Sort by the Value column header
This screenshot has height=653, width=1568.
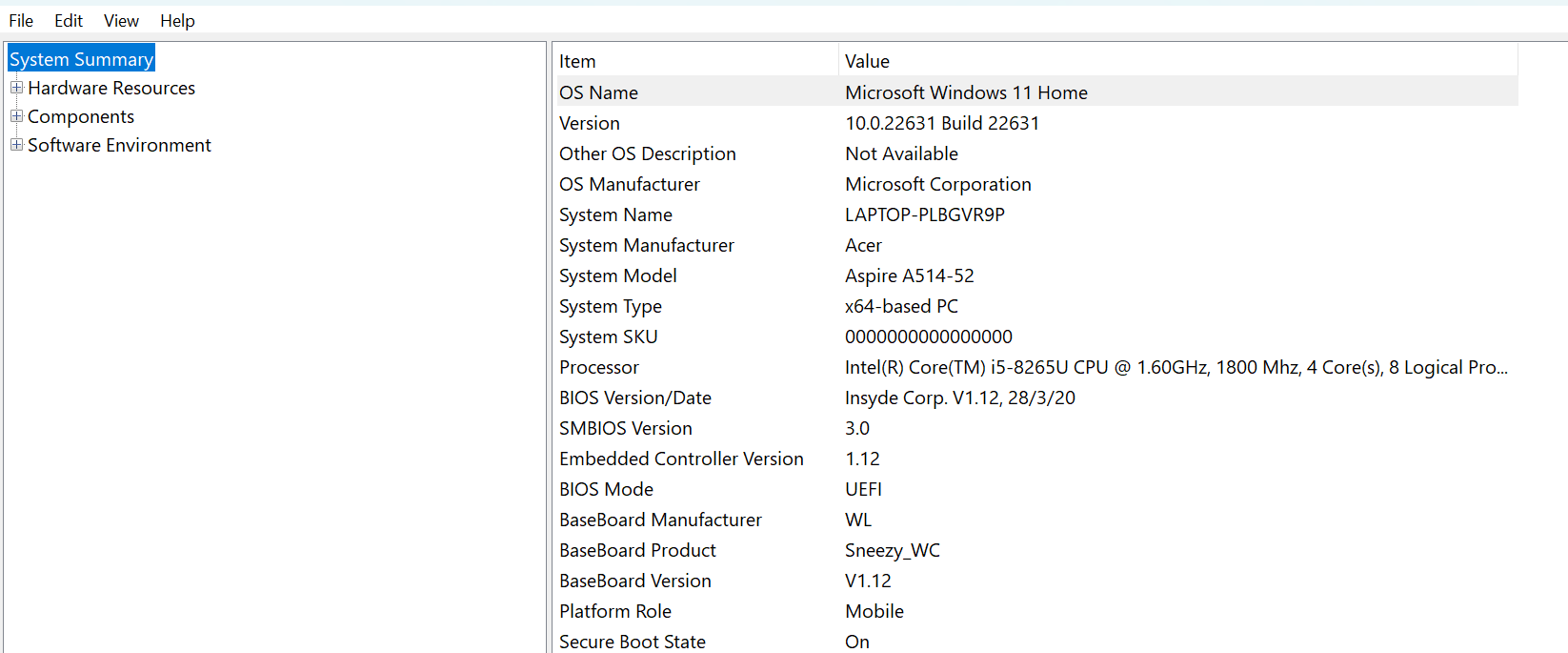pyautogui.click(x=1178, y=61)
